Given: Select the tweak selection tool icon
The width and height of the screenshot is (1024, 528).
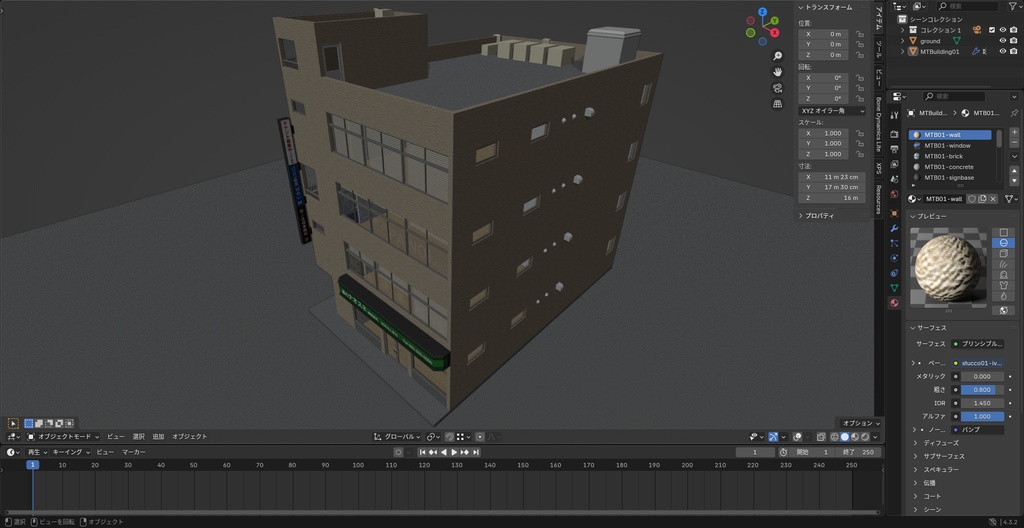Looking at the screenshot, I should tap(13, 423).
